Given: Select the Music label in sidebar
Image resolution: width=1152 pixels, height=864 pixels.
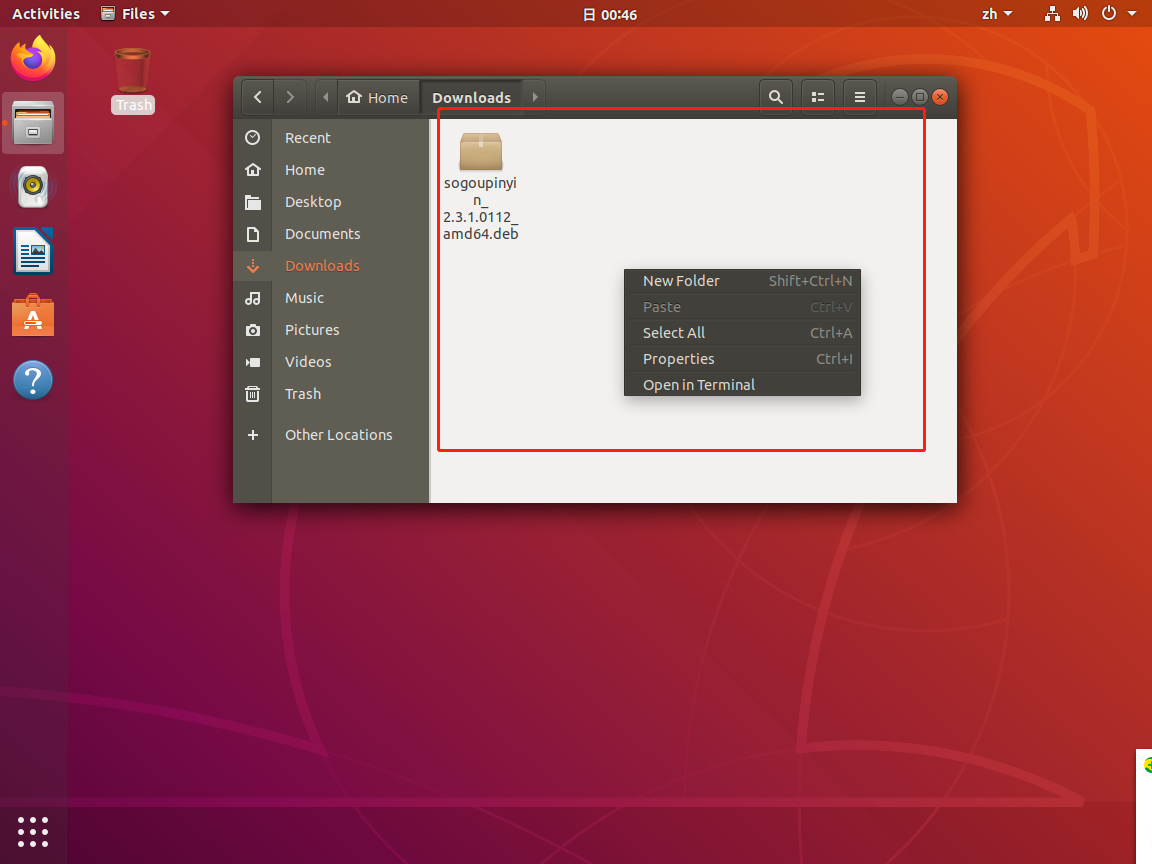Looking at the screenshot, I should [x=304, y=298].
